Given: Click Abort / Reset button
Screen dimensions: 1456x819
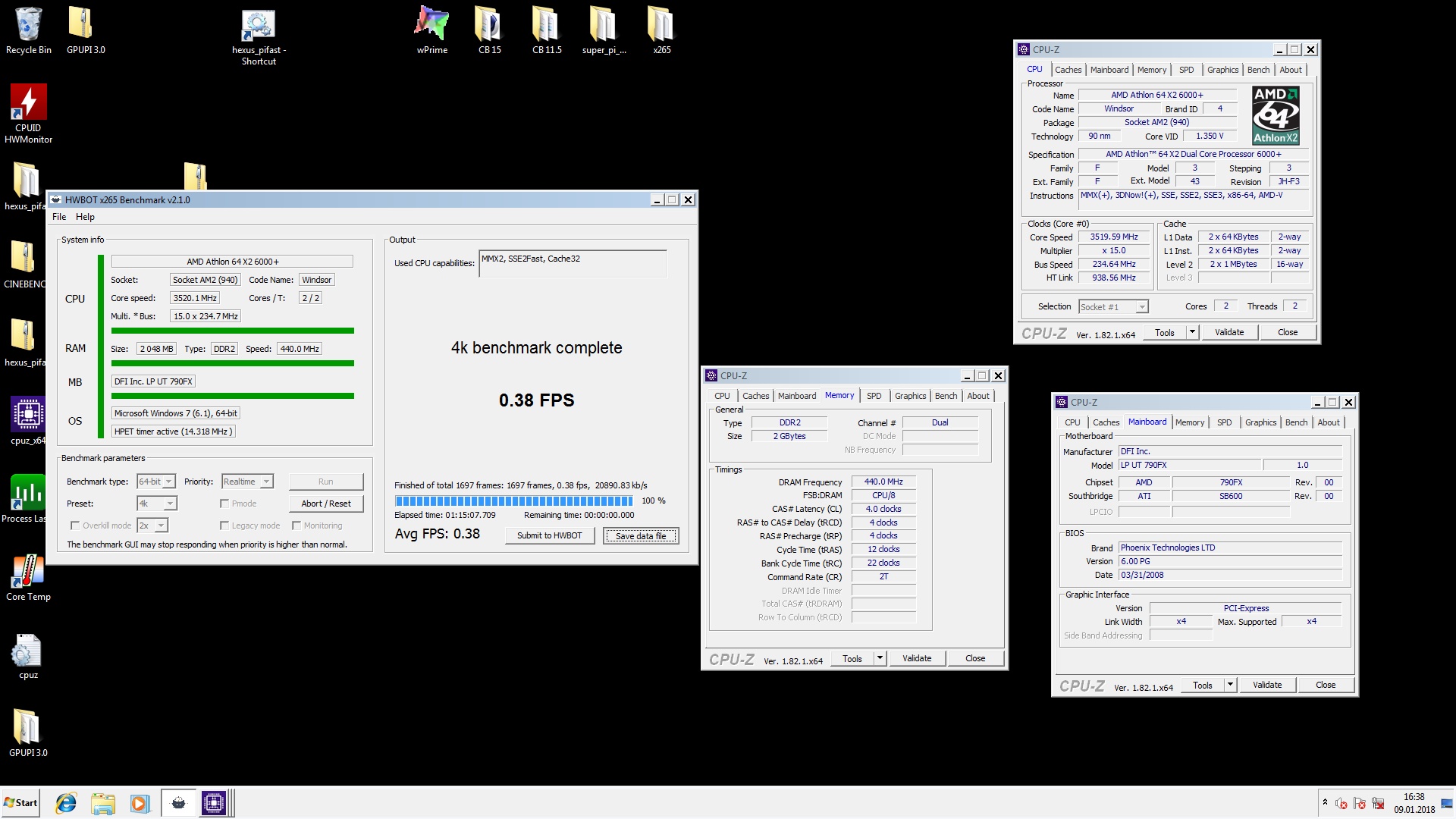Looking at the screenshot, I should click(326, 504).
